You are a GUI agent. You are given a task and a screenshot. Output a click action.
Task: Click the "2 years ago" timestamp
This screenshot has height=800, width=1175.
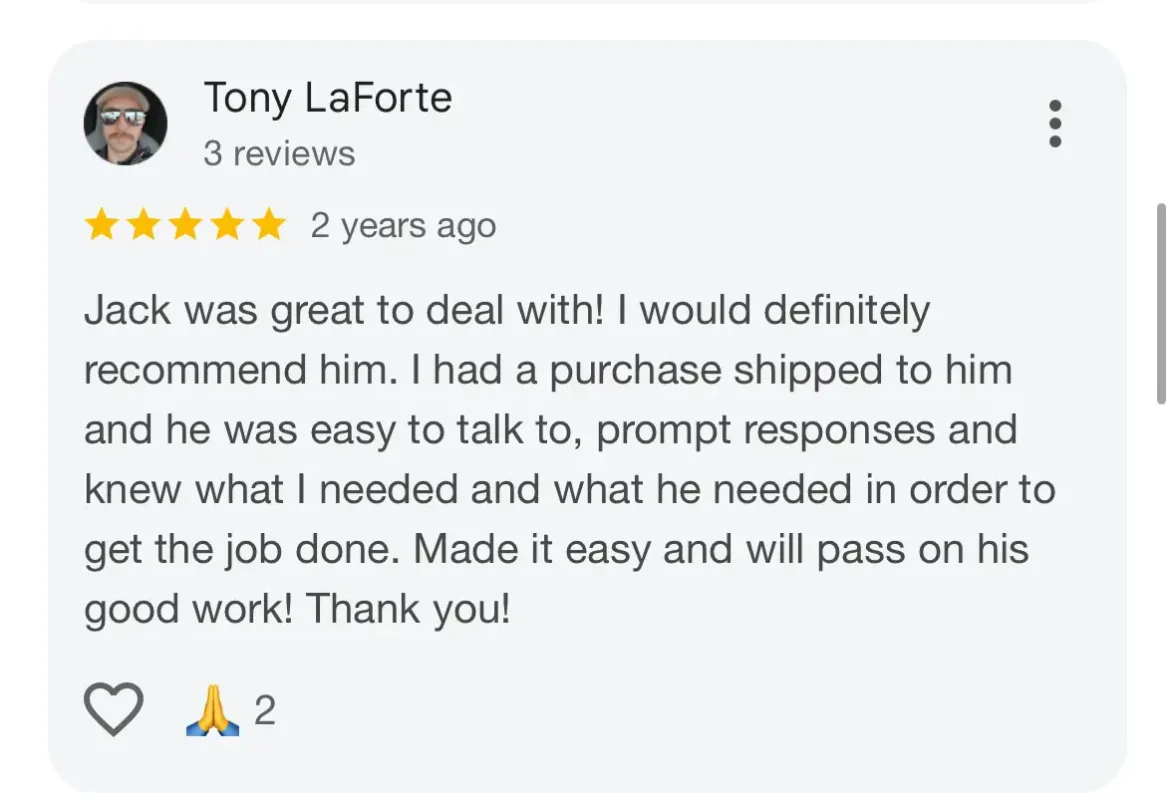point(403,226)
